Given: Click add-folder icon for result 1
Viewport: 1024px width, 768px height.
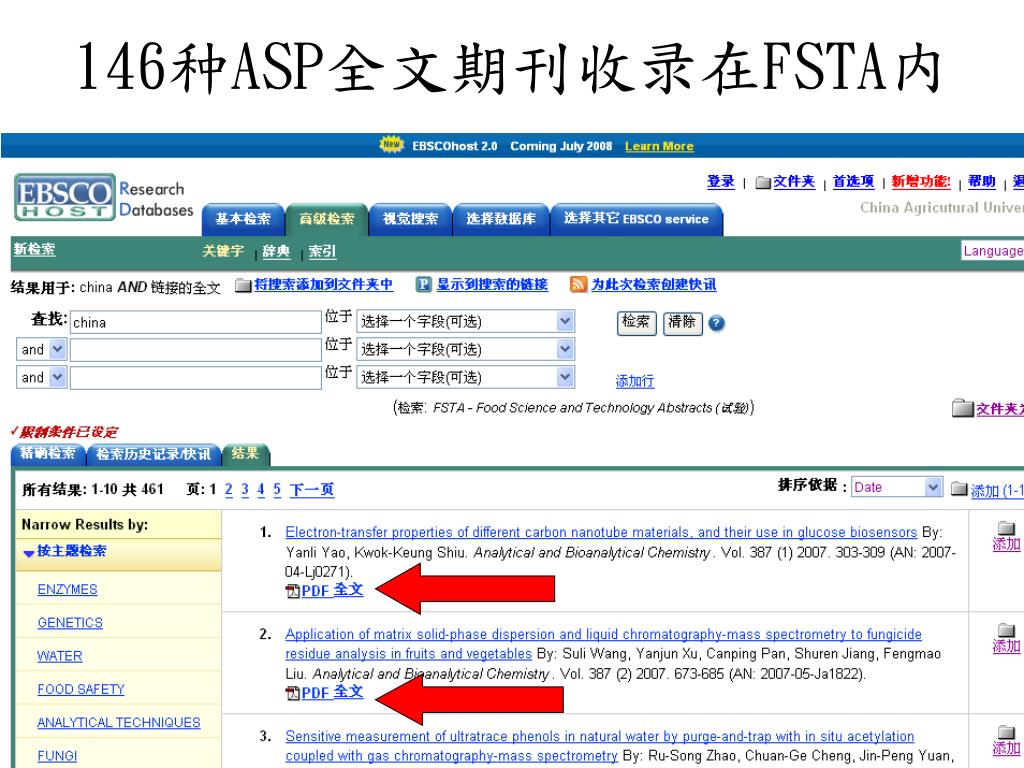Looking at the screenshot, I should tap(1006, 528).
